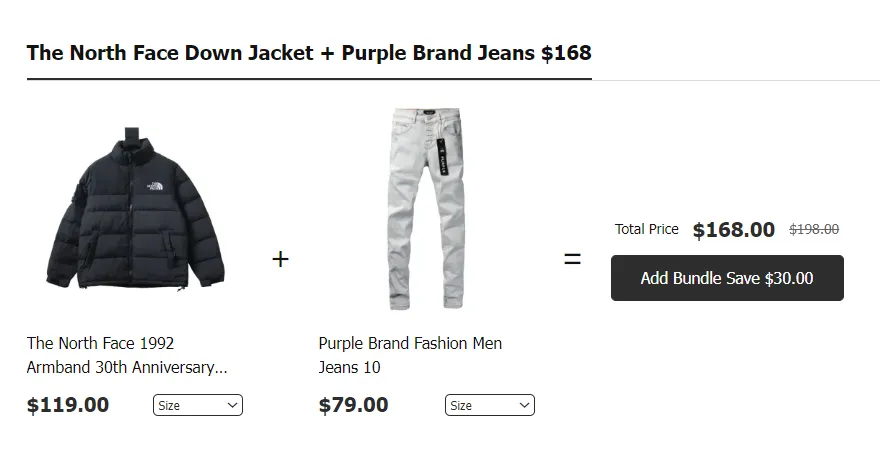The width and height of the screenshot is (880, 474).
Task: Open The North Face 1992 Armband product link
Action: pos(127,355)
